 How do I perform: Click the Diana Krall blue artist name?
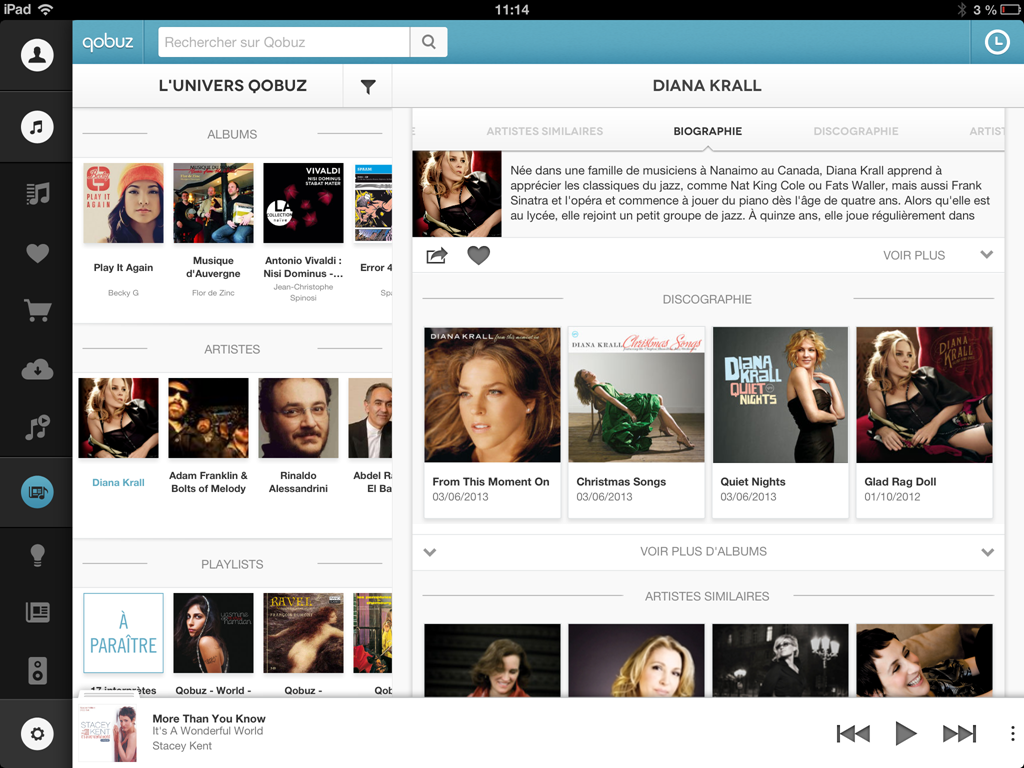click(118, 483)
